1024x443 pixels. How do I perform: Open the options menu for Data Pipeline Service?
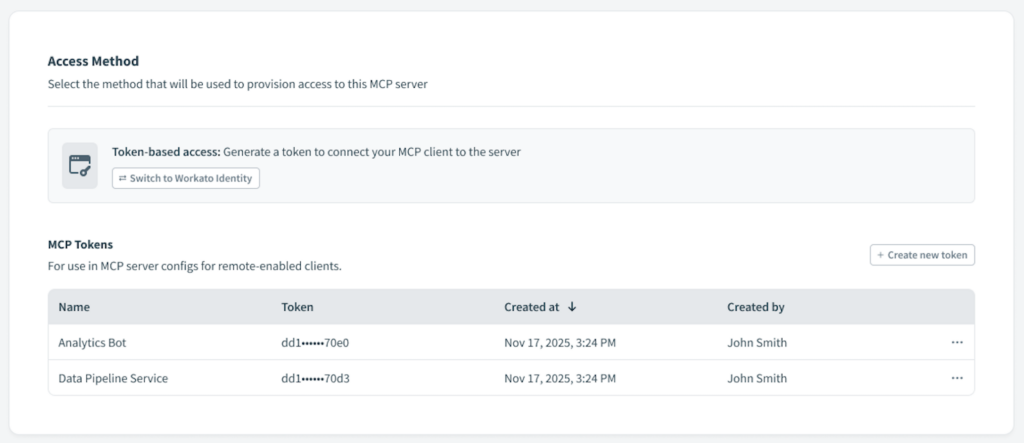point(957,378)
